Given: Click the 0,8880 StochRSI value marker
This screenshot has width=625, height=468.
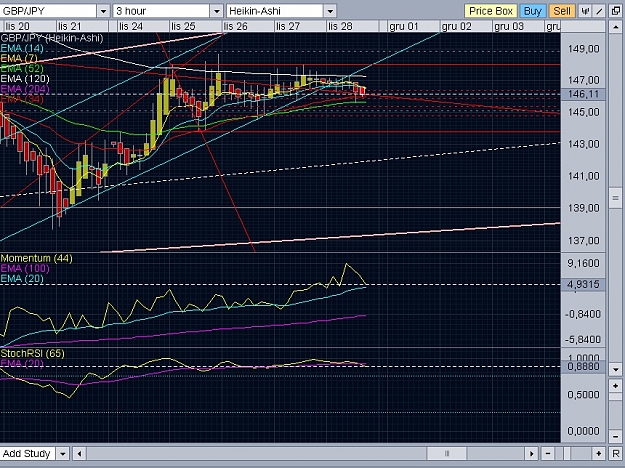Looking at the screenshot, I should pos(583,366).
